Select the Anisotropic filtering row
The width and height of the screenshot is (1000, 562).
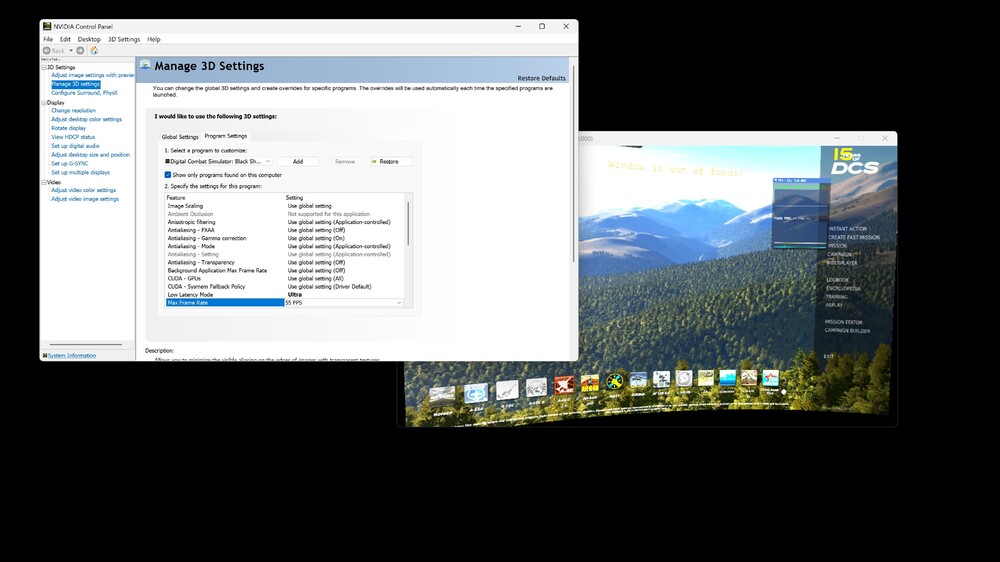[x=285, y=222]
